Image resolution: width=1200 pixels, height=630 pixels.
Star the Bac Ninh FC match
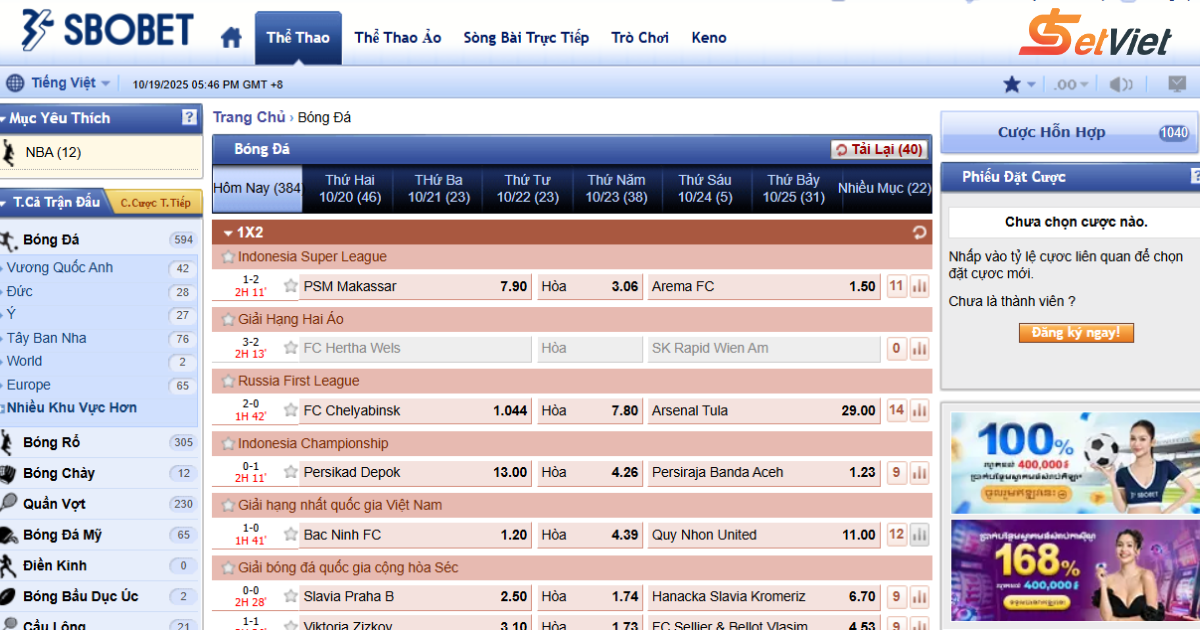tap(290, 534)
